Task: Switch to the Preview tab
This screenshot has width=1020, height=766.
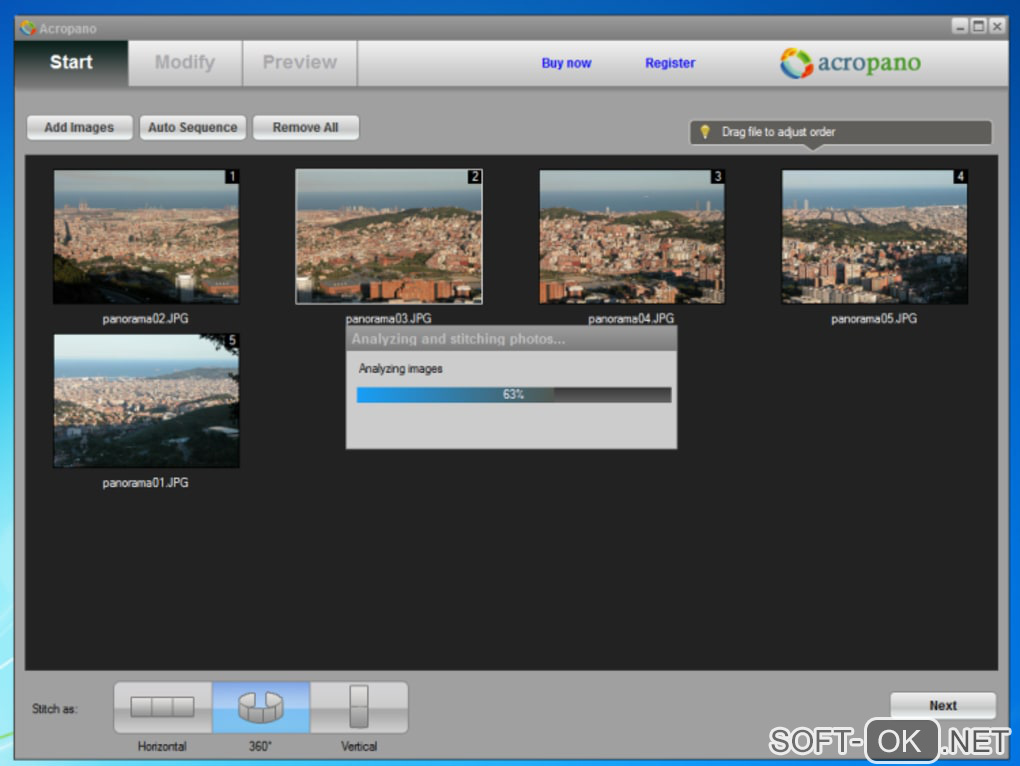Action: (x=300, y=62)
